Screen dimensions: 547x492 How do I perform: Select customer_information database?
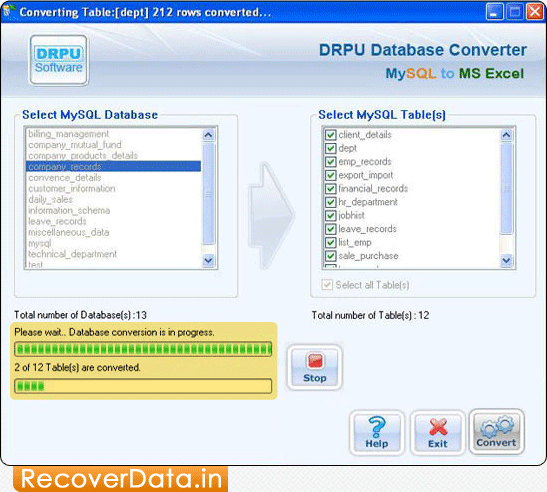tap(113, 188)
